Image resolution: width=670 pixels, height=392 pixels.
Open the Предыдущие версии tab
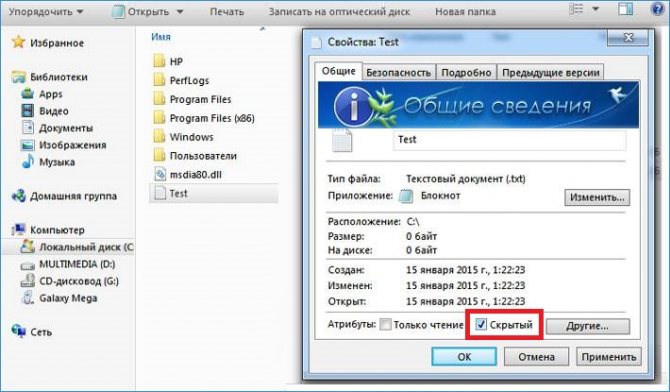coord(550,73)
